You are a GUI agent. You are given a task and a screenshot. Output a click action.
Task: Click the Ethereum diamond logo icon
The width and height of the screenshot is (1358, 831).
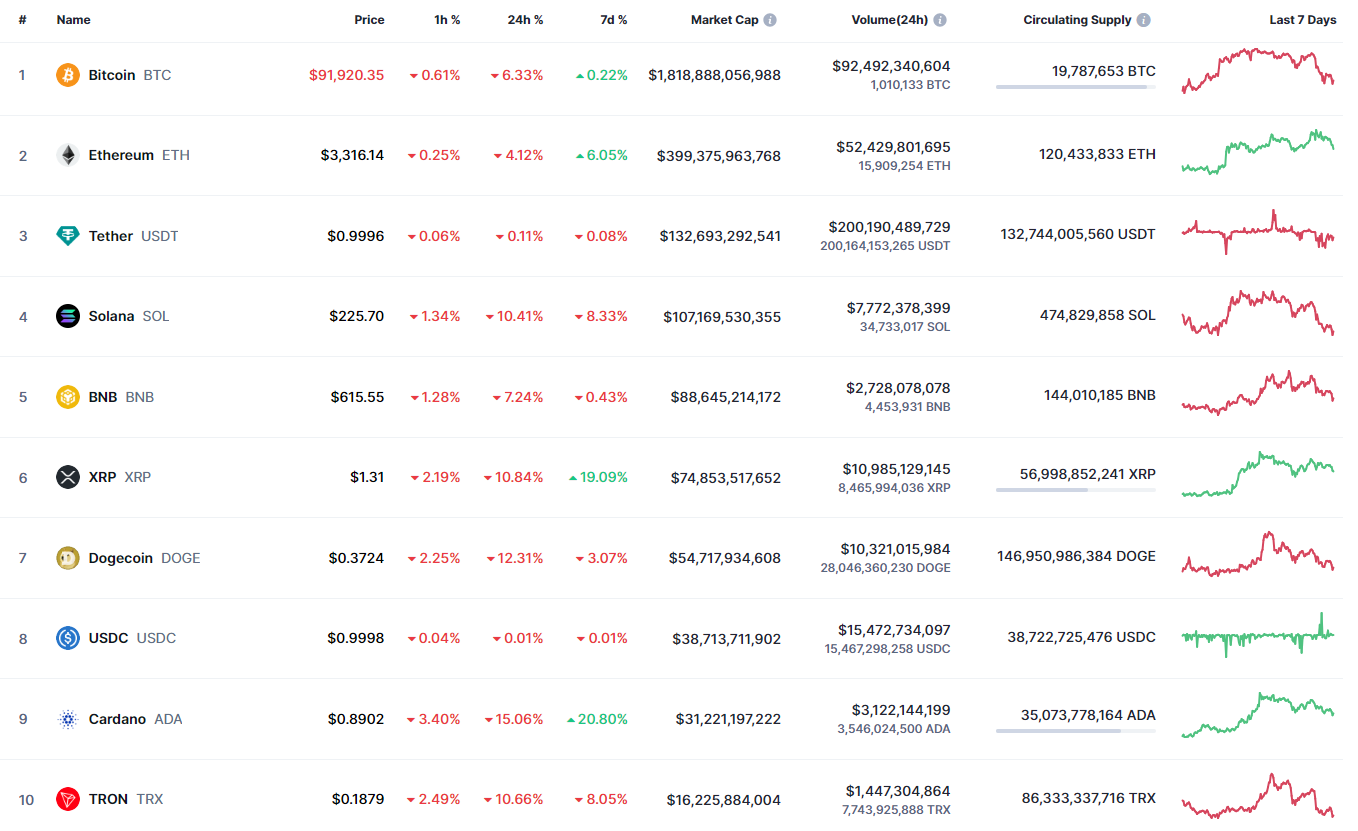pos(68,155)
